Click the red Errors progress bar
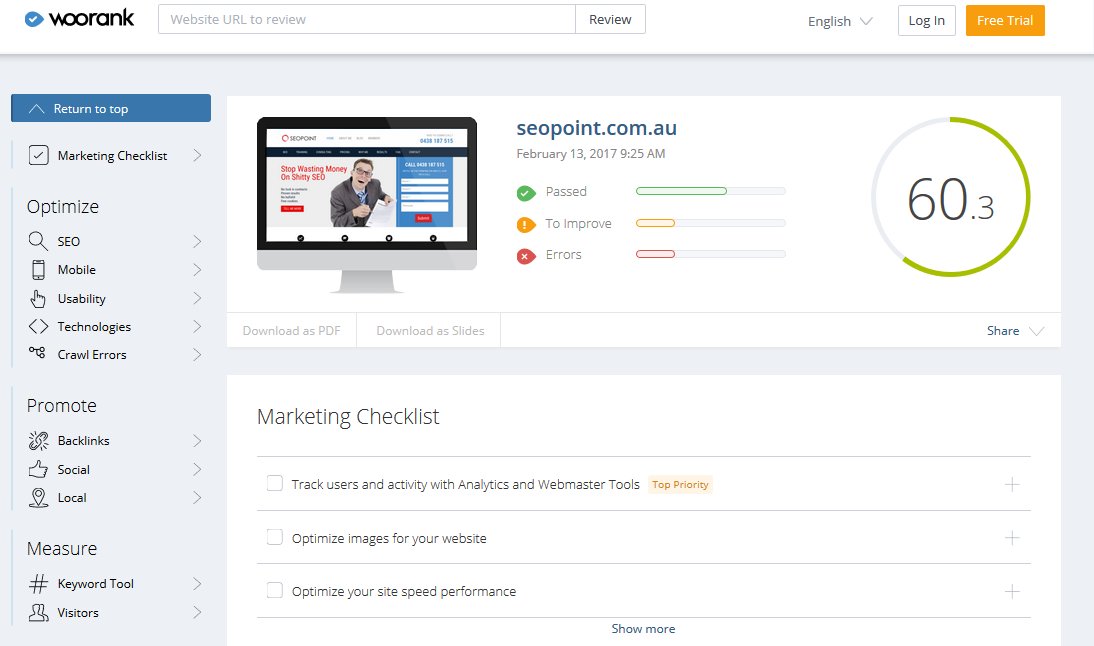This screenshot has height=646, width=1094. [x=710, y=254]
